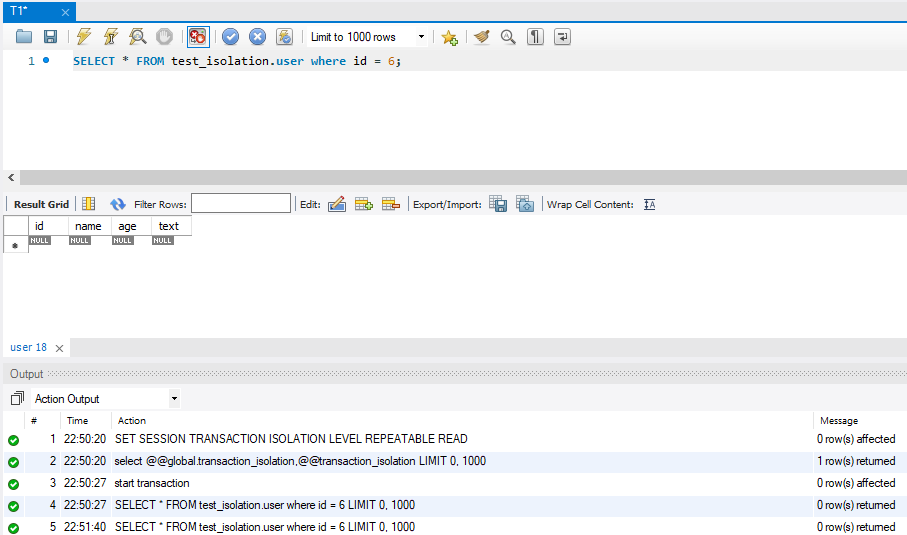Beautify the SQL with broom icon
The height and width of the screenshot is (535, 907).
(x=481, y=36)
